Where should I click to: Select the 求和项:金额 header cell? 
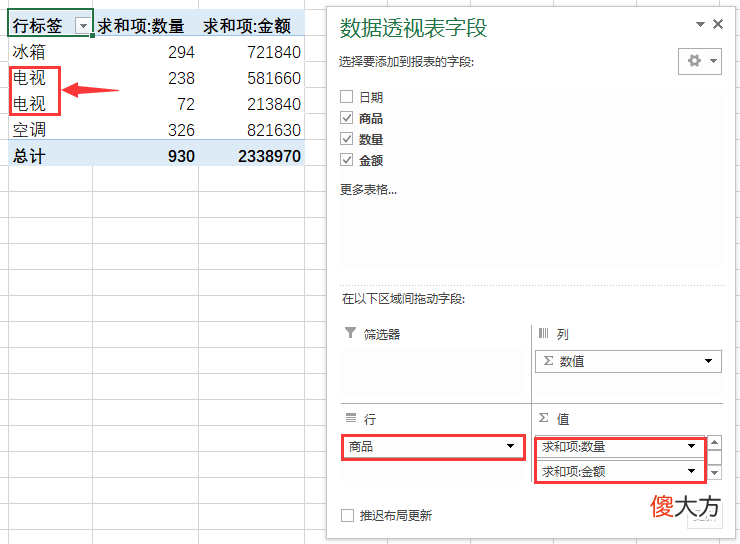(252, 23)
